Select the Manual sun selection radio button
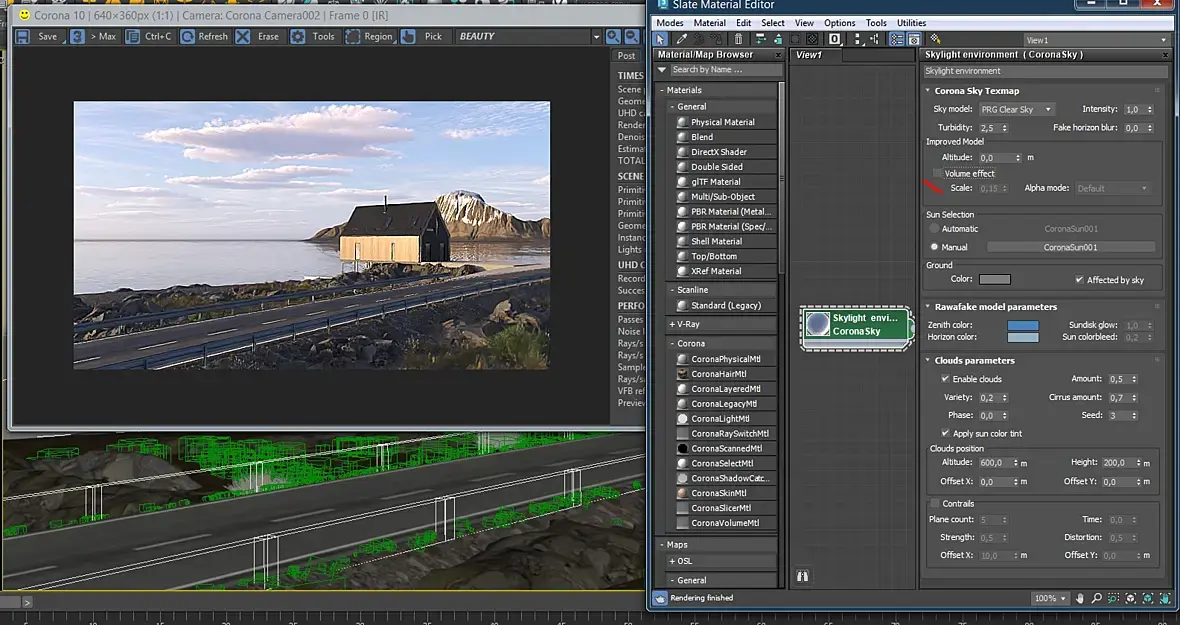The image size is (1180, 625). coord(934,247)
